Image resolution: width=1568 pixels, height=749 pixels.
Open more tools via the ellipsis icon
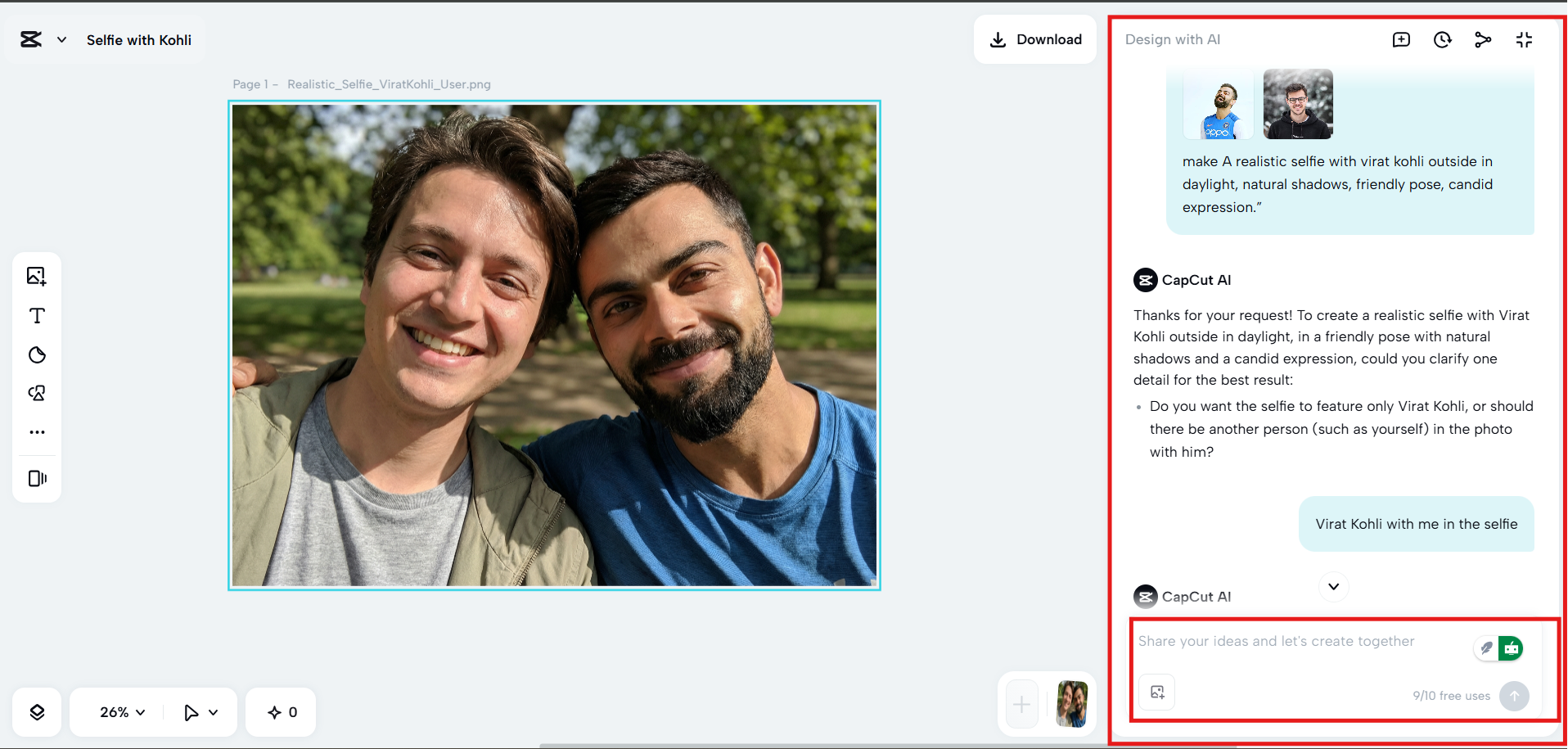tap(37, 432)
